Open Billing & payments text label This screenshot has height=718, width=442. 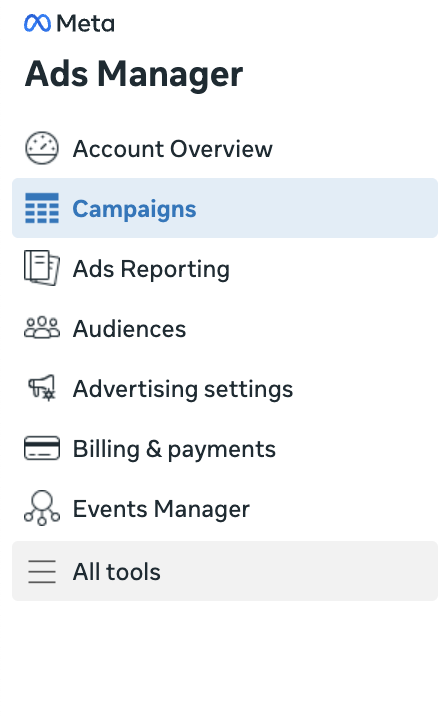[x=175, y=449]
